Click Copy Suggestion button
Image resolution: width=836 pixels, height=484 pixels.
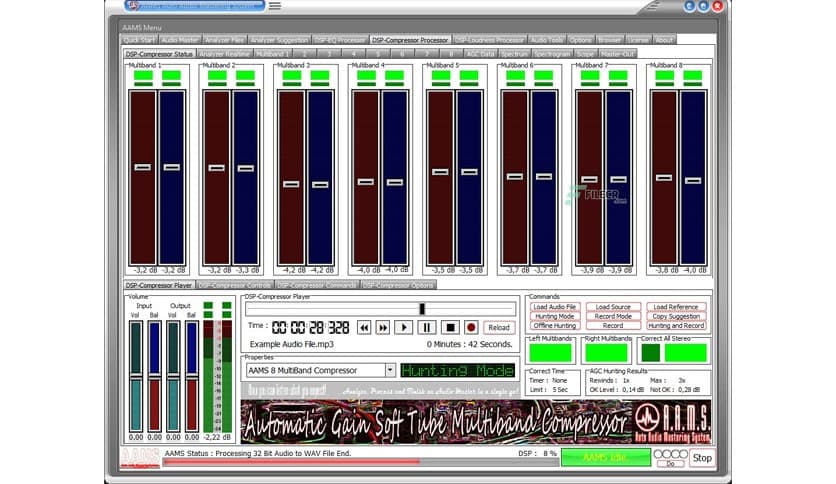(676, 316)
